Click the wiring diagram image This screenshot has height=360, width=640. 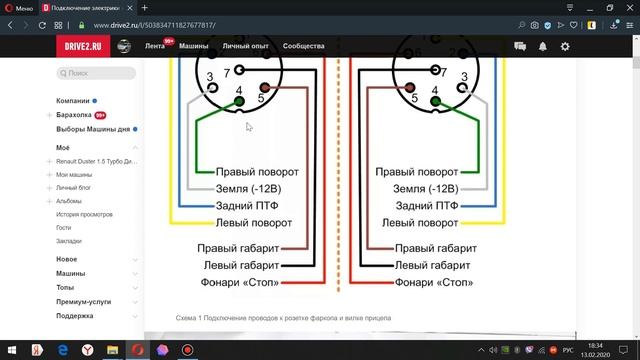[338, 176]
